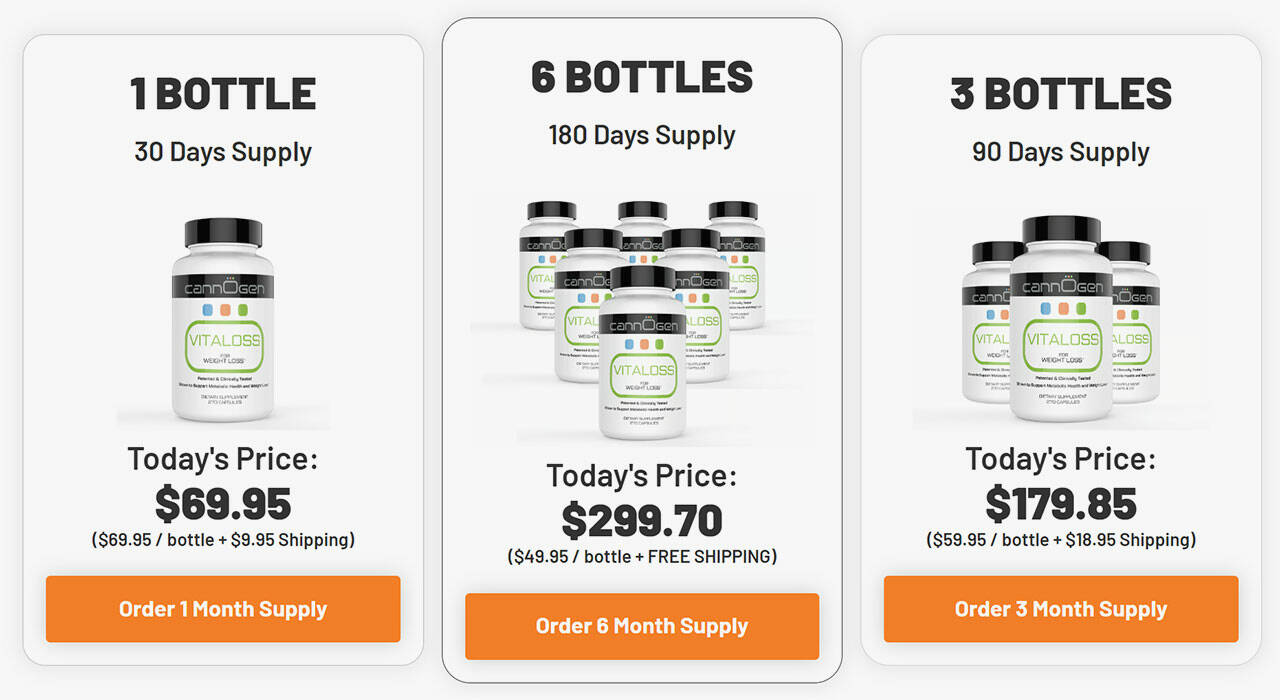Click the 180 Days Supply label
Screen dimensions: 1280x700
point(642,135)
